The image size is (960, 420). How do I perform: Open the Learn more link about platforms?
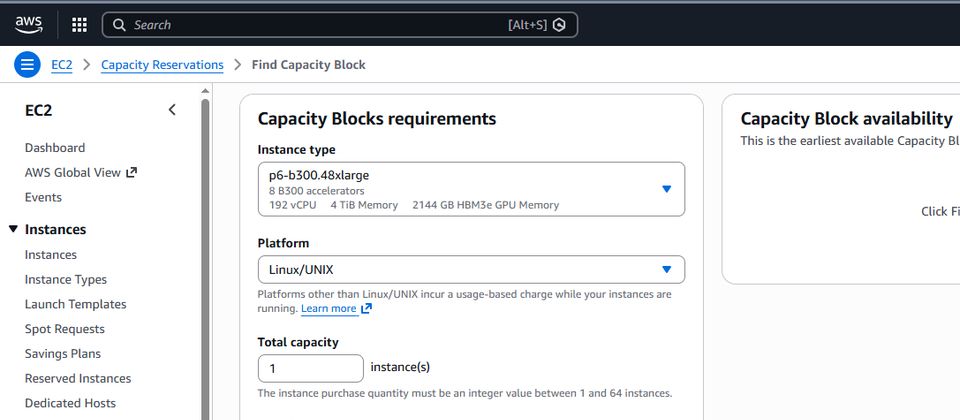pos(329,309)
